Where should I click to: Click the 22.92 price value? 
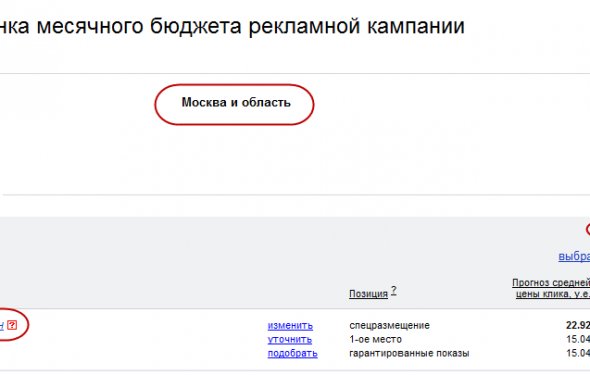(x=578, y=325)
